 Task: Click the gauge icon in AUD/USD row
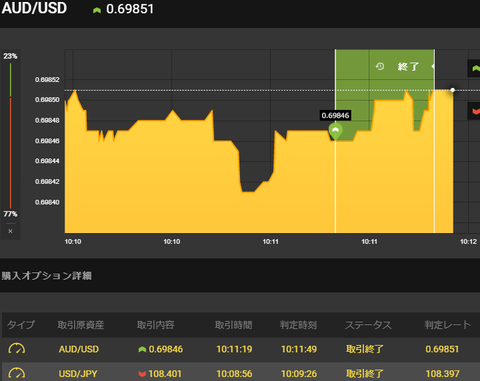pos(17,349)
